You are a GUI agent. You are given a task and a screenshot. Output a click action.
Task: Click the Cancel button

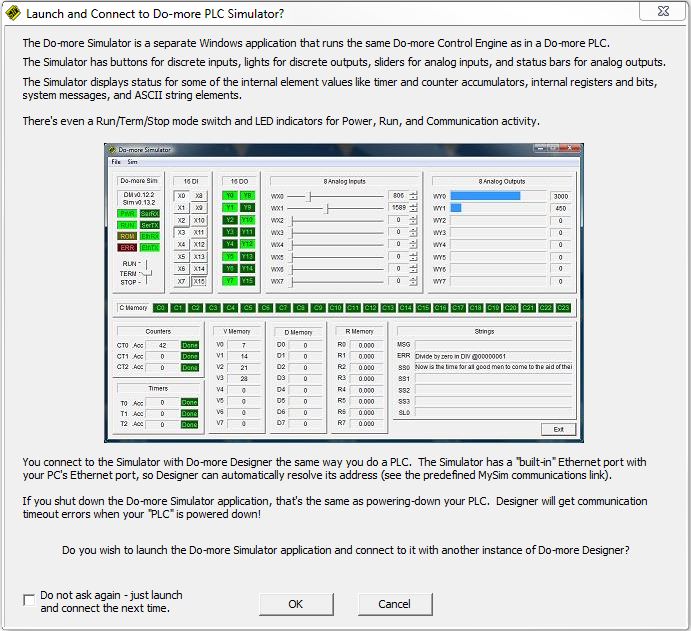click(x=394, y=604)
